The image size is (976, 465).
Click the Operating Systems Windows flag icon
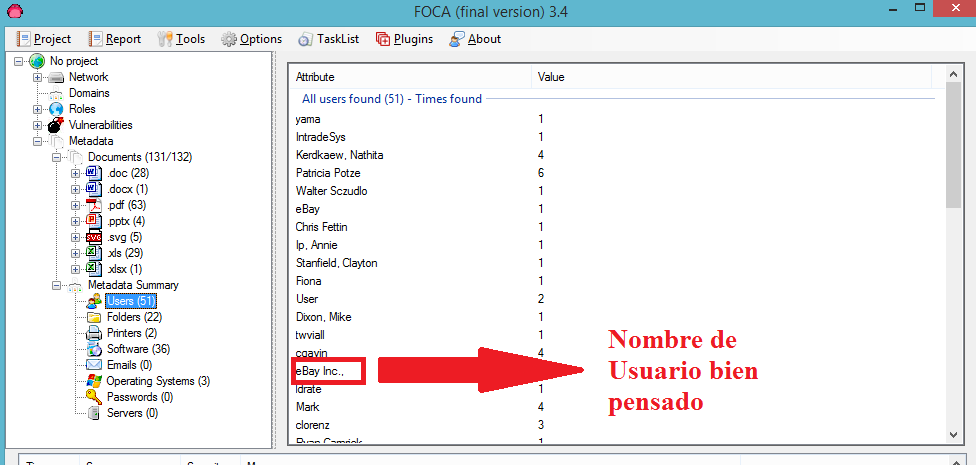click(x=94, y=381)
